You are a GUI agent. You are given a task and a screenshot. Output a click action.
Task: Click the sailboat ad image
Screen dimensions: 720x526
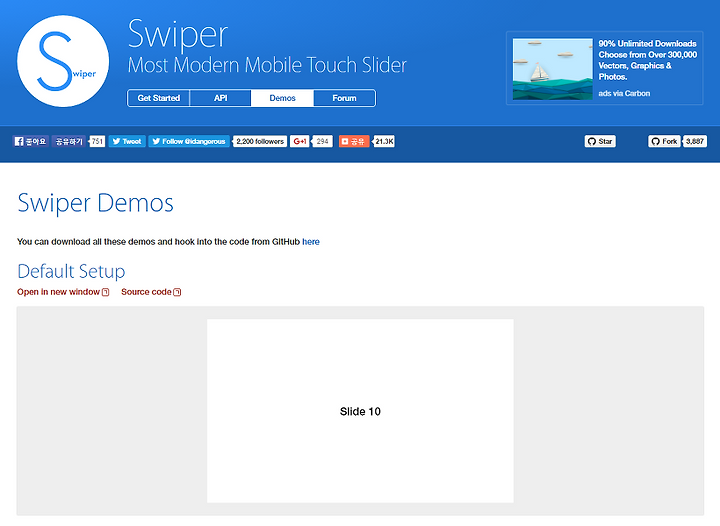(x=552, y=69)
